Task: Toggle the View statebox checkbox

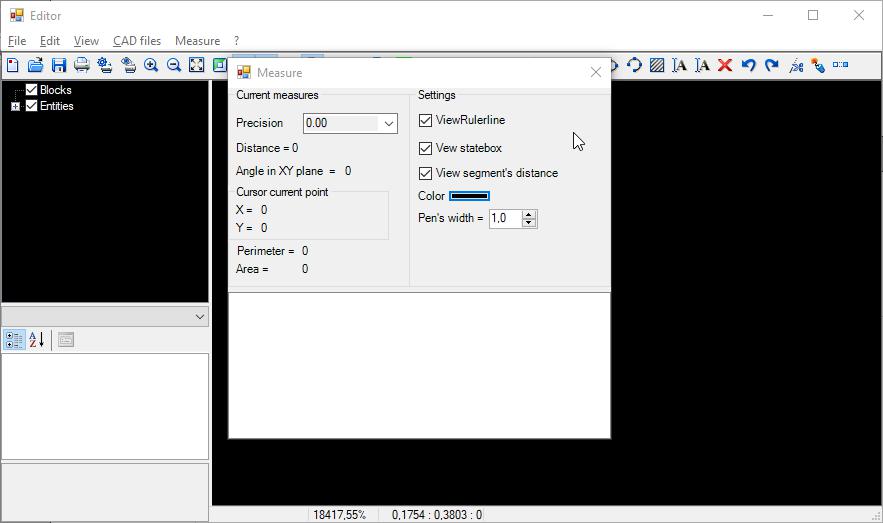Action: [x=426, y=148]
